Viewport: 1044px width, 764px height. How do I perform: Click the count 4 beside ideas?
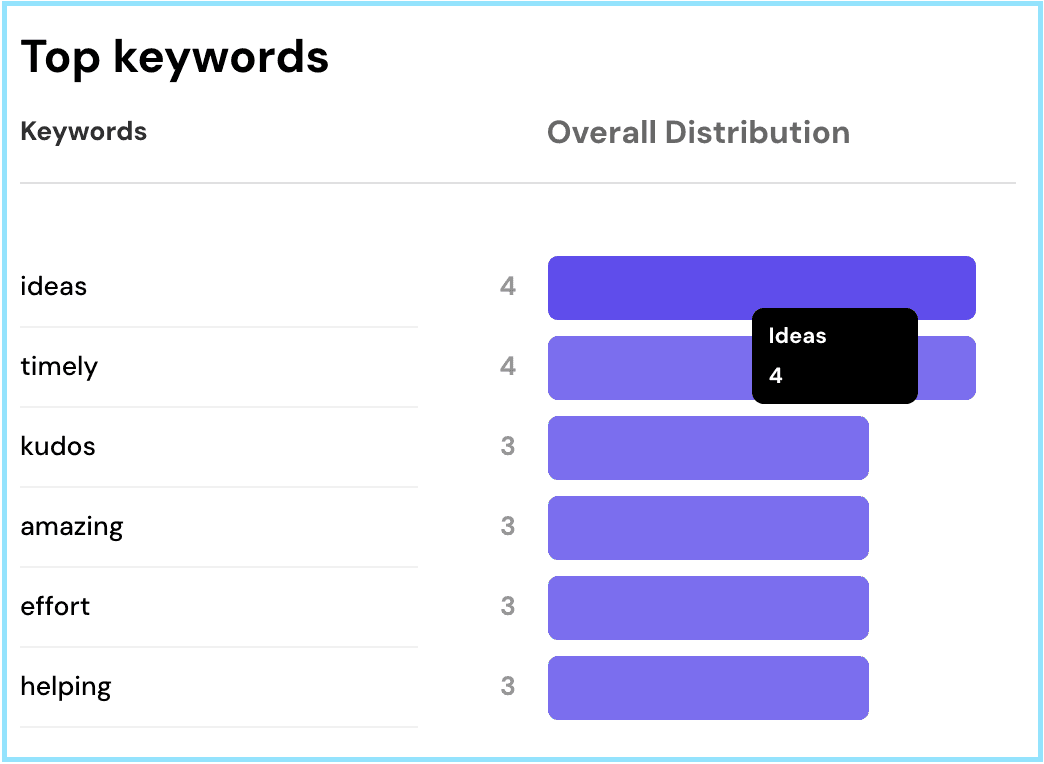click(x=508, y=287)
